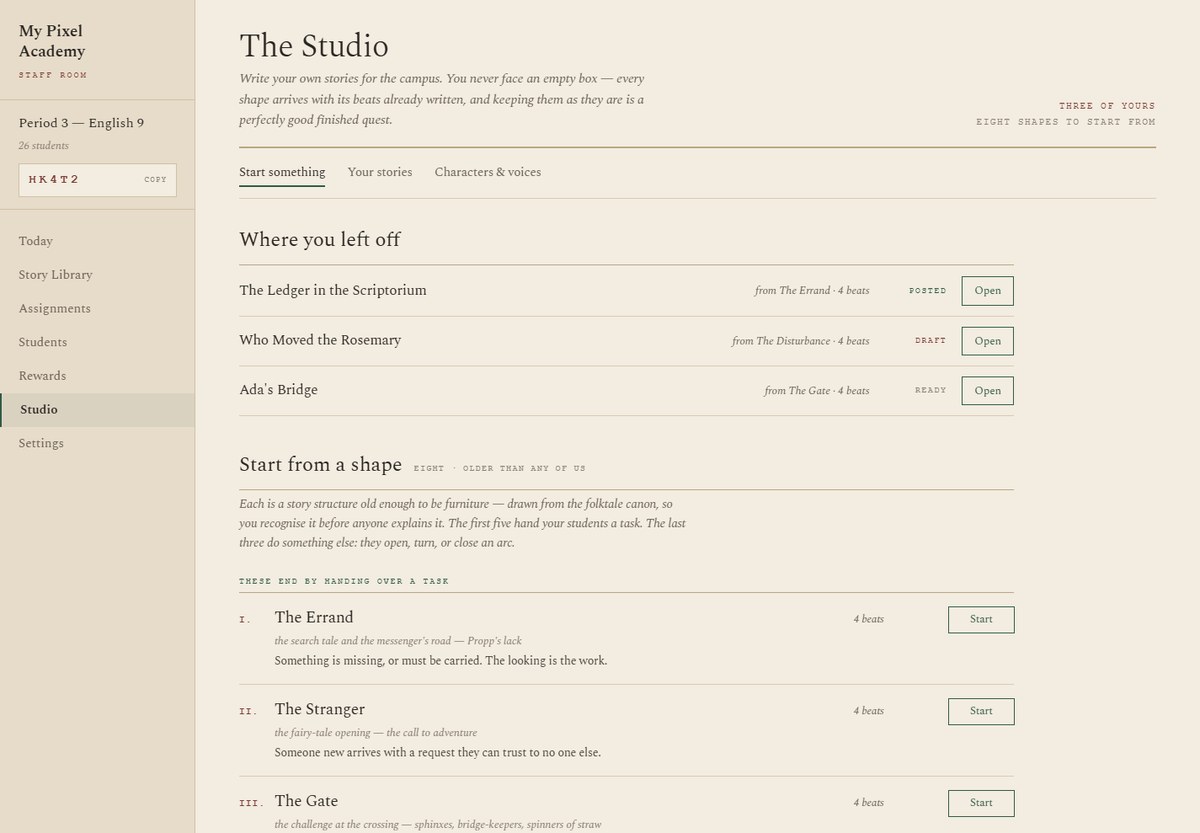This screenshot has width=1200, height=833.
Task: Click the 'from The Gate · 4 beats' note
Action: click(x=817, y=391)
